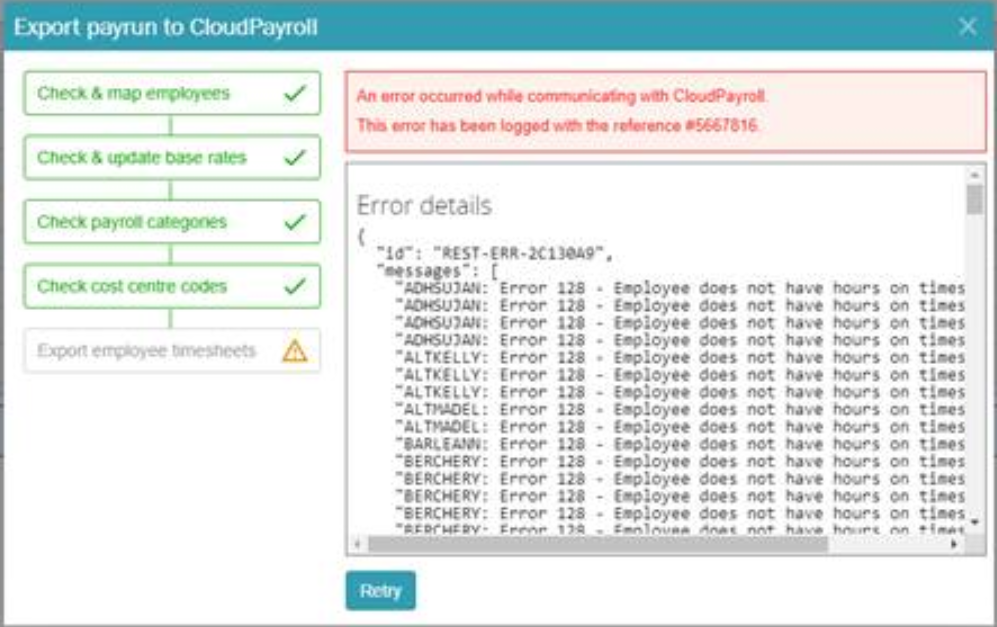Click the "Export employee timesheets" step label
997x627 pixels.
coord(146,350)
